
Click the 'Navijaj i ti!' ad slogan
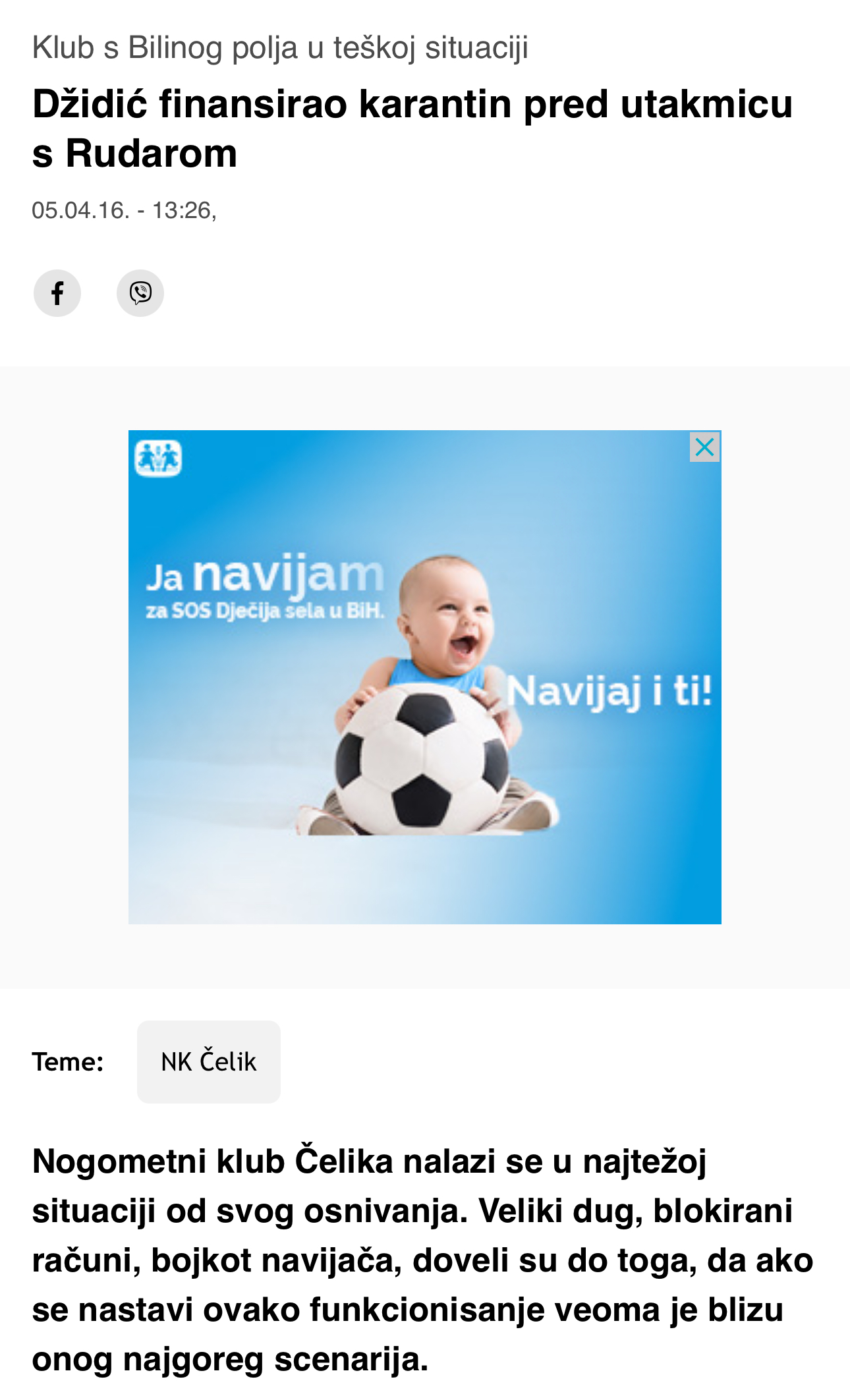[x=609, y=692]
